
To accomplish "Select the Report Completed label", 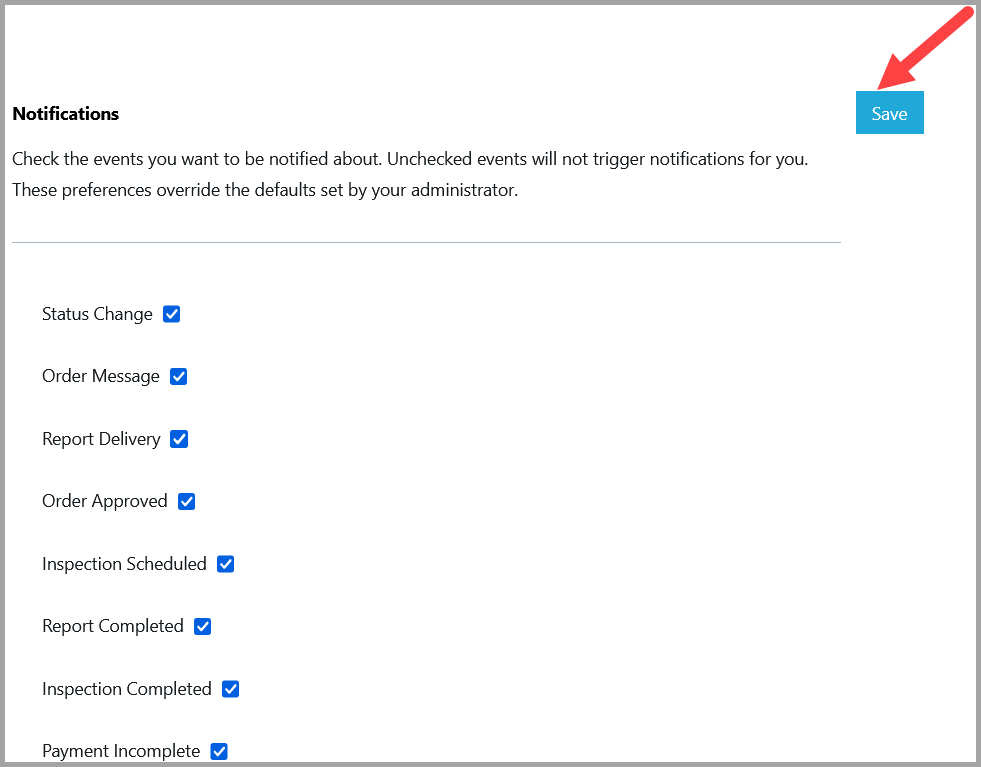I will click(x=113, y=626).
